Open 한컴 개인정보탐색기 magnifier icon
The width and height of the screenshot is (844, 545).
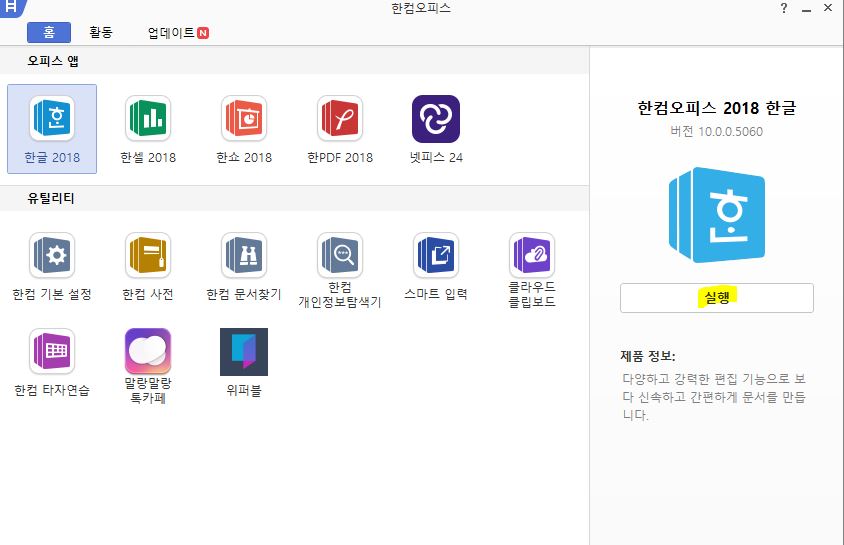340,255
